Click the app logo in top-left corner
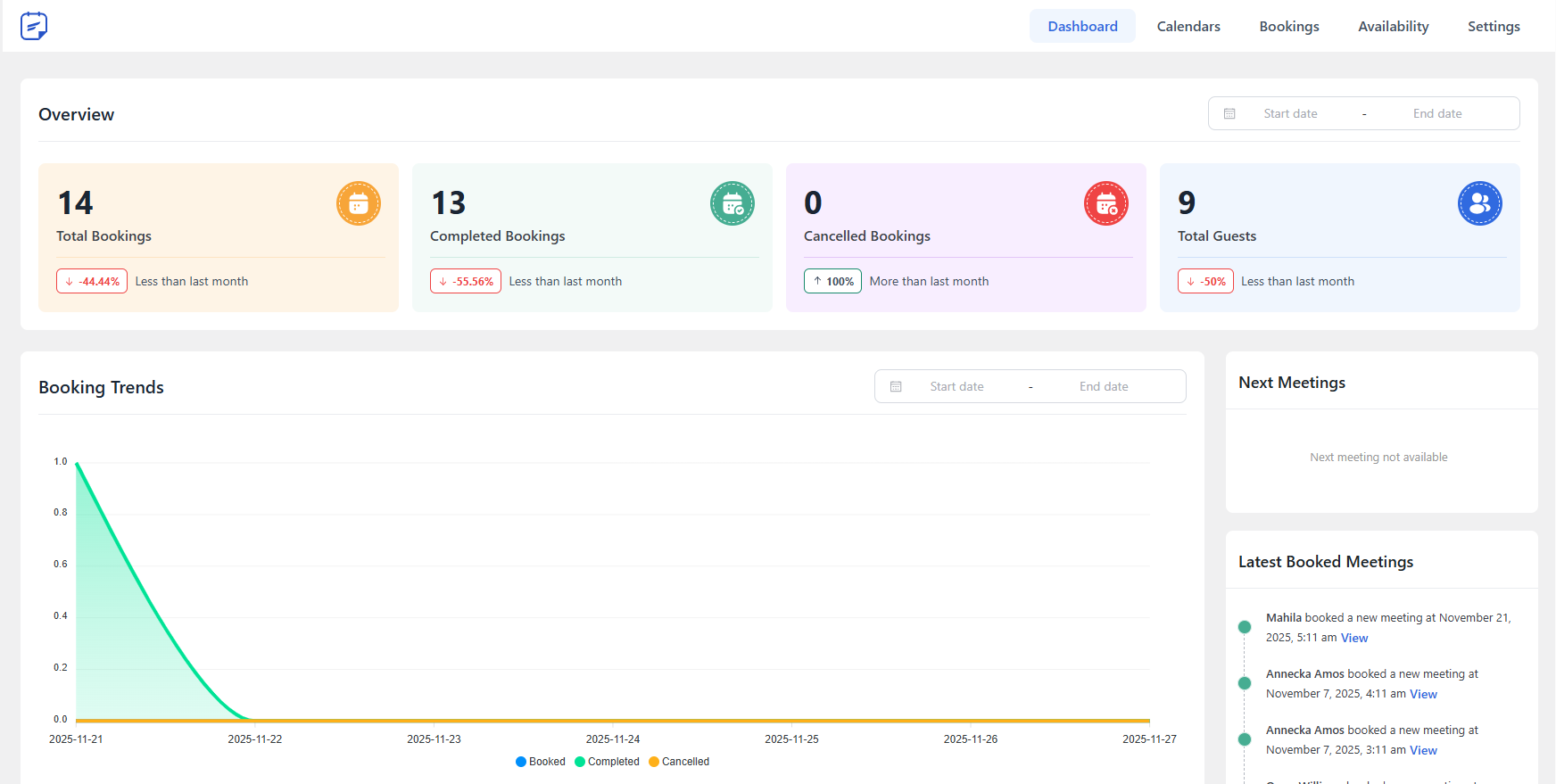Viewport: 1556px width, 784px height. click(x=34, y=26)
